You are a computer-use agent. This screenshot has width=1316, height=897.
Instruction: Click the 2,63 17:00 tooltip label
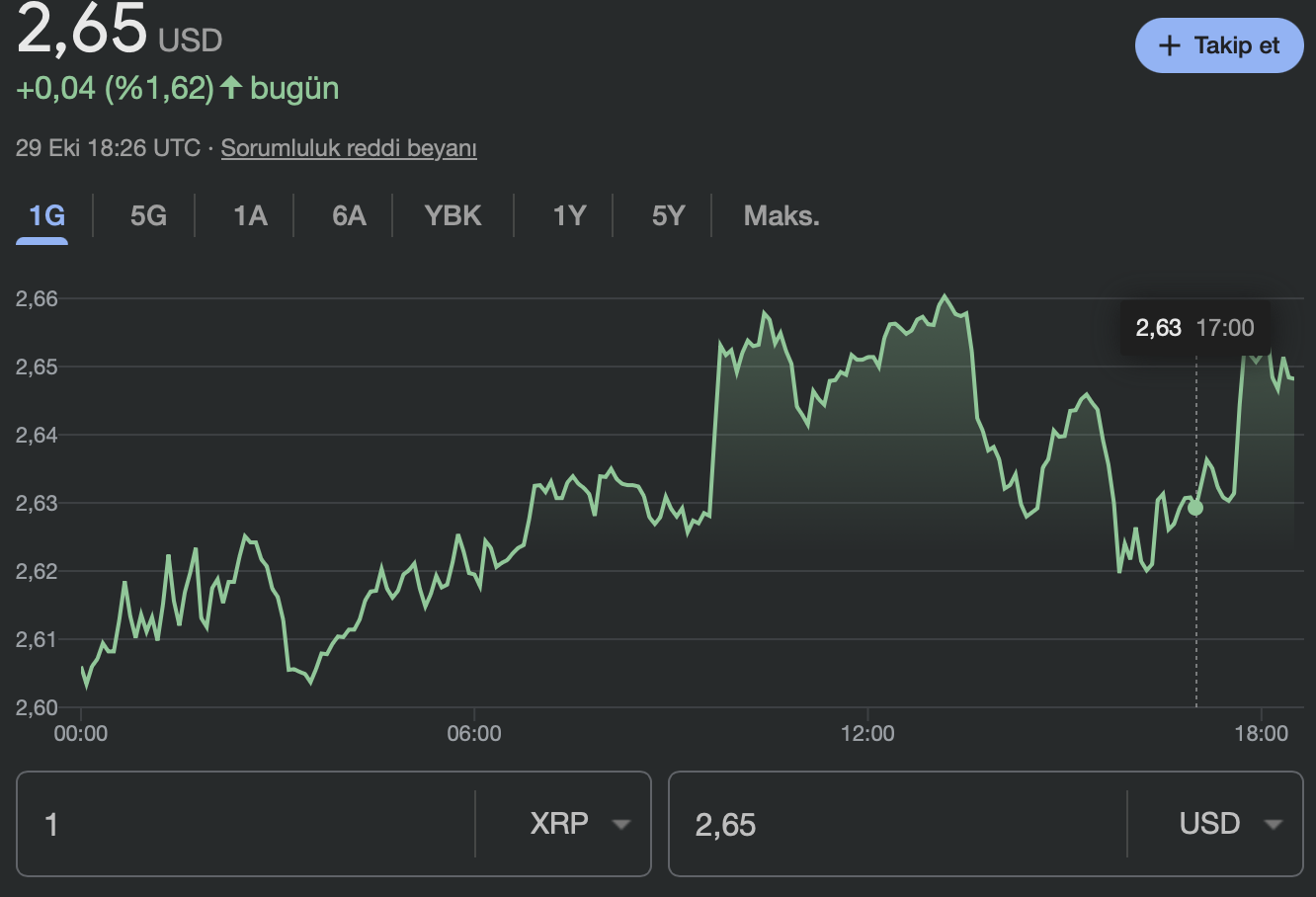1193,327
